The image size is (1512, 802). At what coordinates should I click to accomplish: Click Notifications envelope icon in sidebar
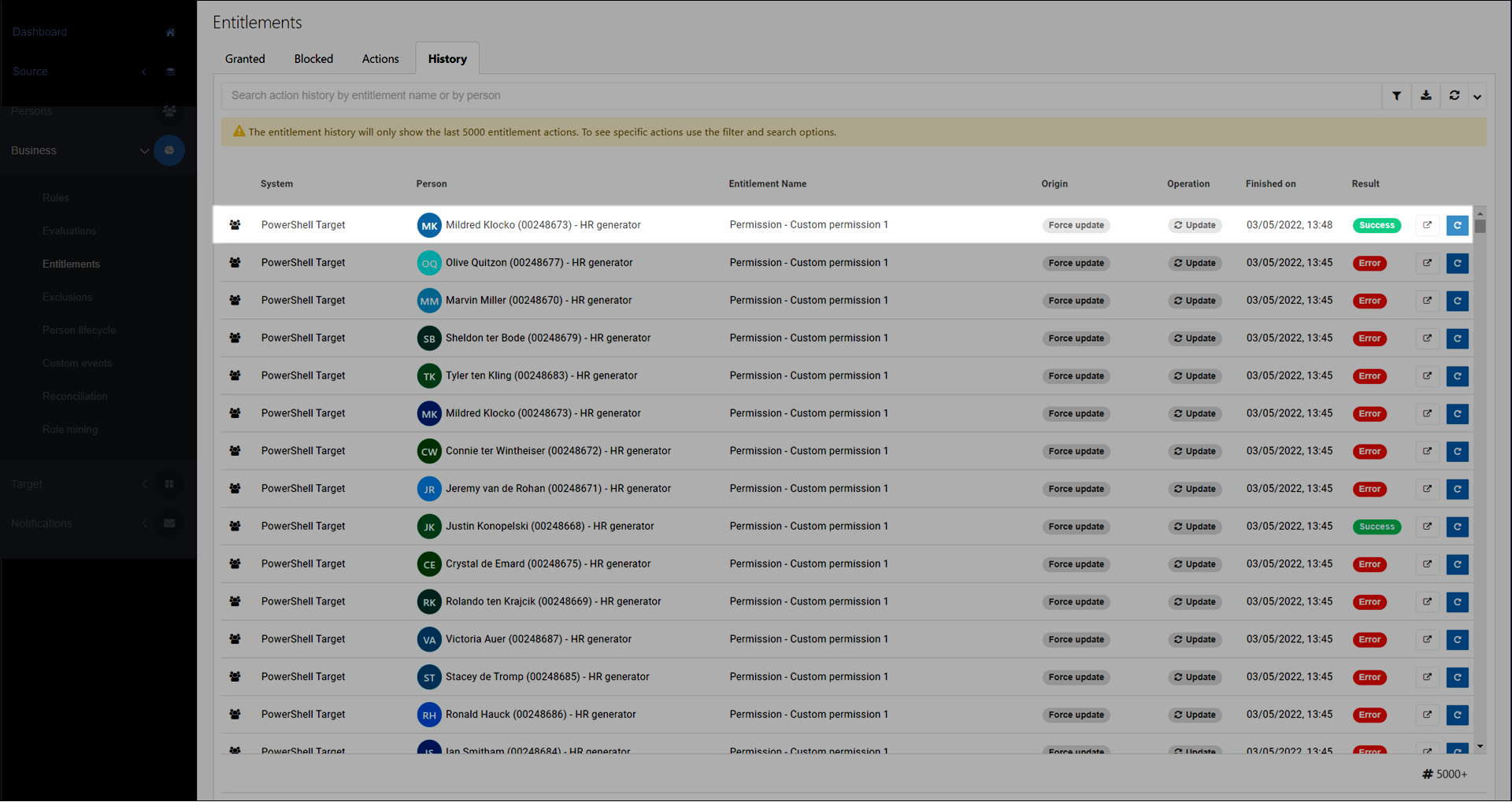point(169,523)
